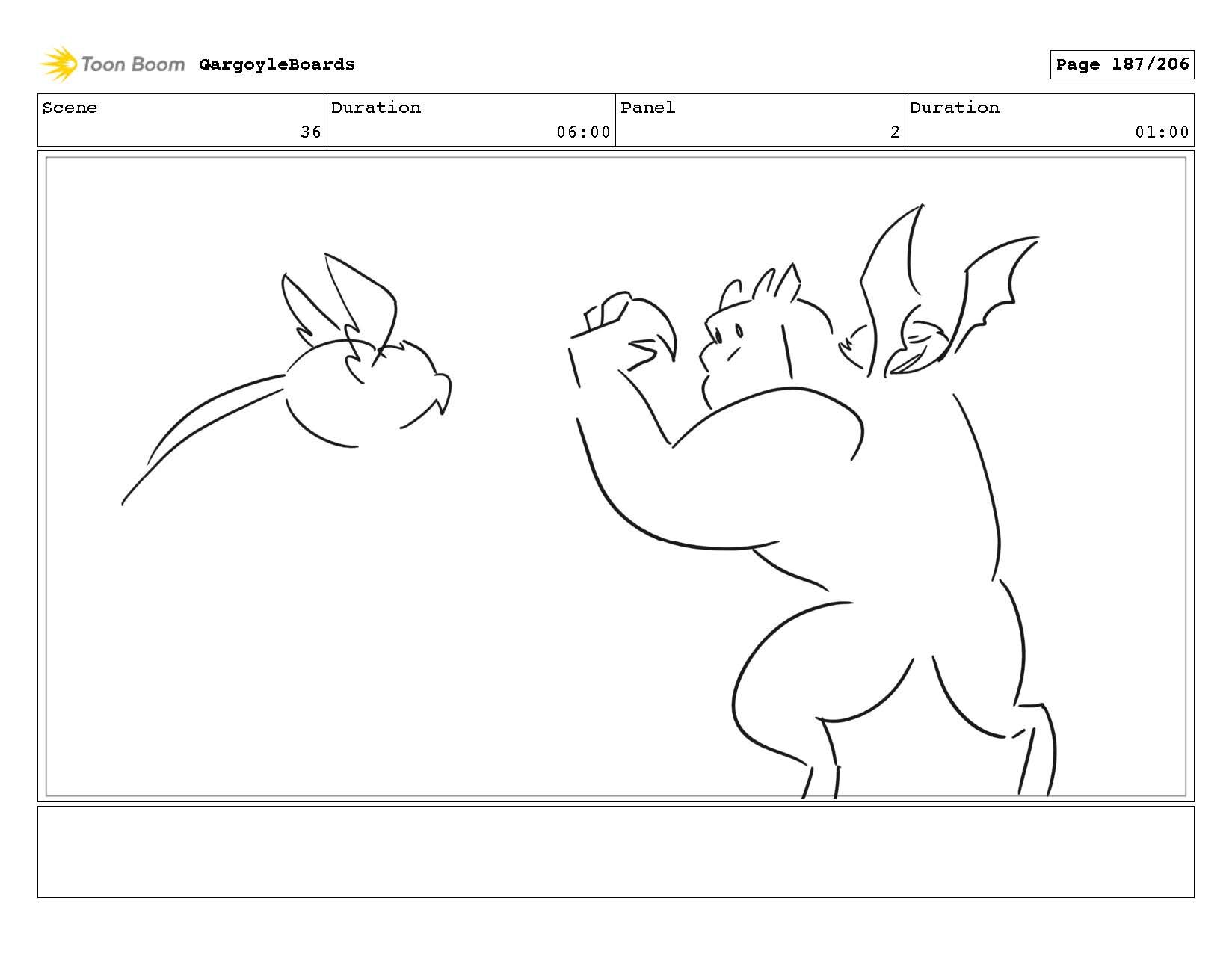Viewport: 1232px width, 954px height.
Task: Click the panel duration value 01:00
Action: tap(1162, 132)
